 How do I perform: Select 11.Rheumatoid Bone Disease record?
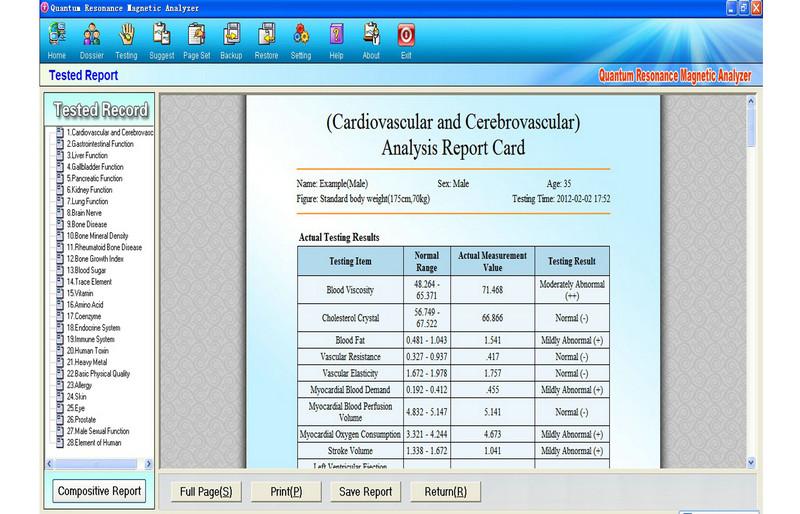(104, 247)
